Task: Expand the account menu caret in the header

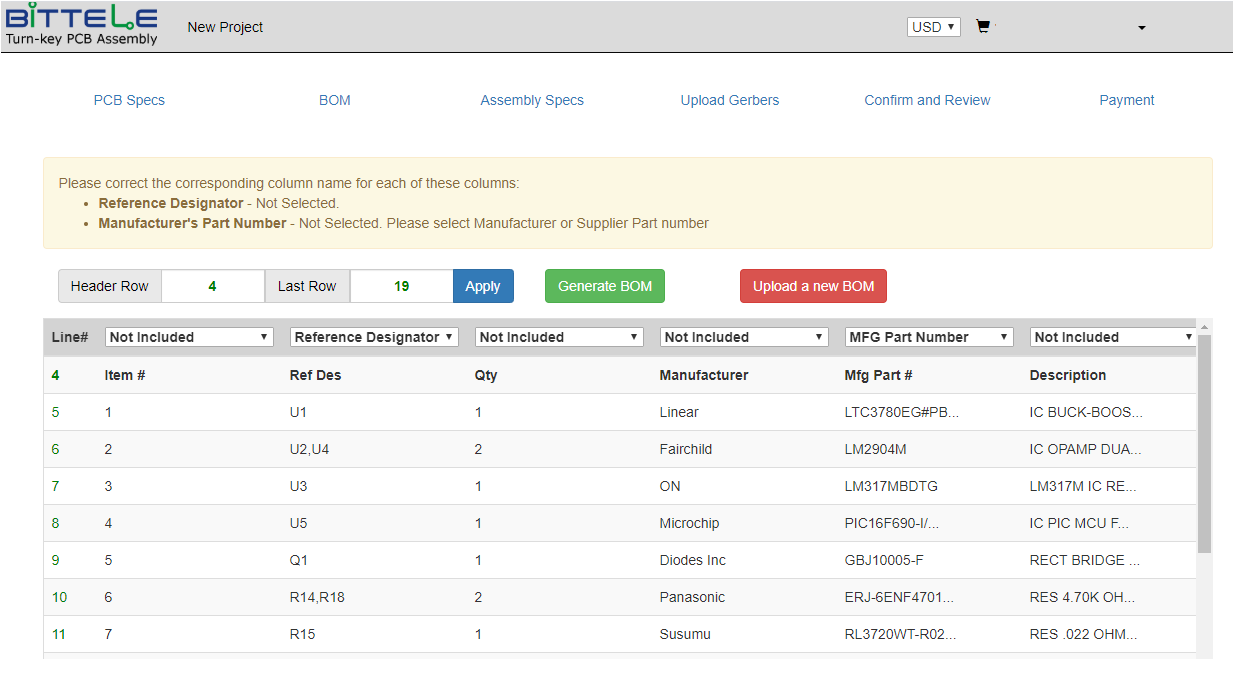Action: pos(1142,28)
